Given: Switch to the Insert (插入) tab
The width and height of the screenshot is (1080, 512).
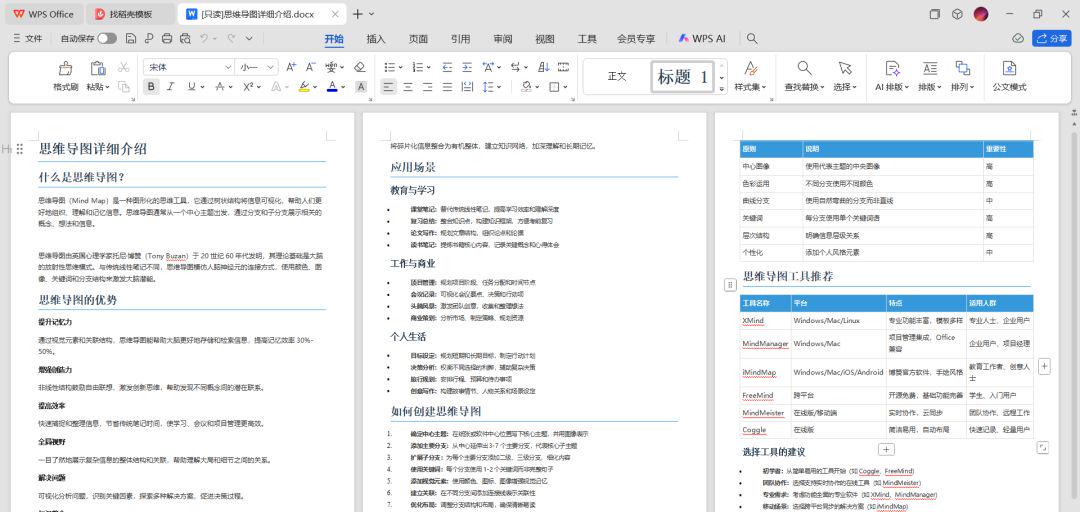Looking at the screenshot, I should [x=376, y=39].
